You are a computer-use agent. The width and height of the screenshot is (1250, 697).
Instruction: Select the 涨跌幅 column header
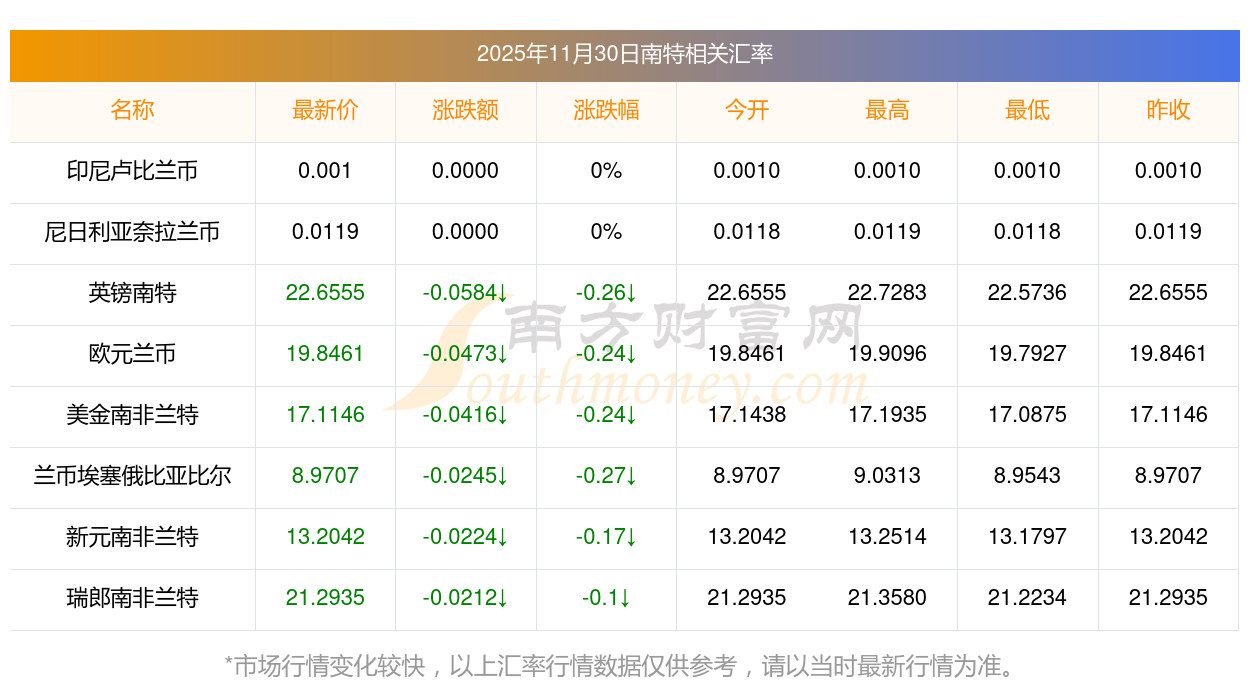tap(606, 110)
